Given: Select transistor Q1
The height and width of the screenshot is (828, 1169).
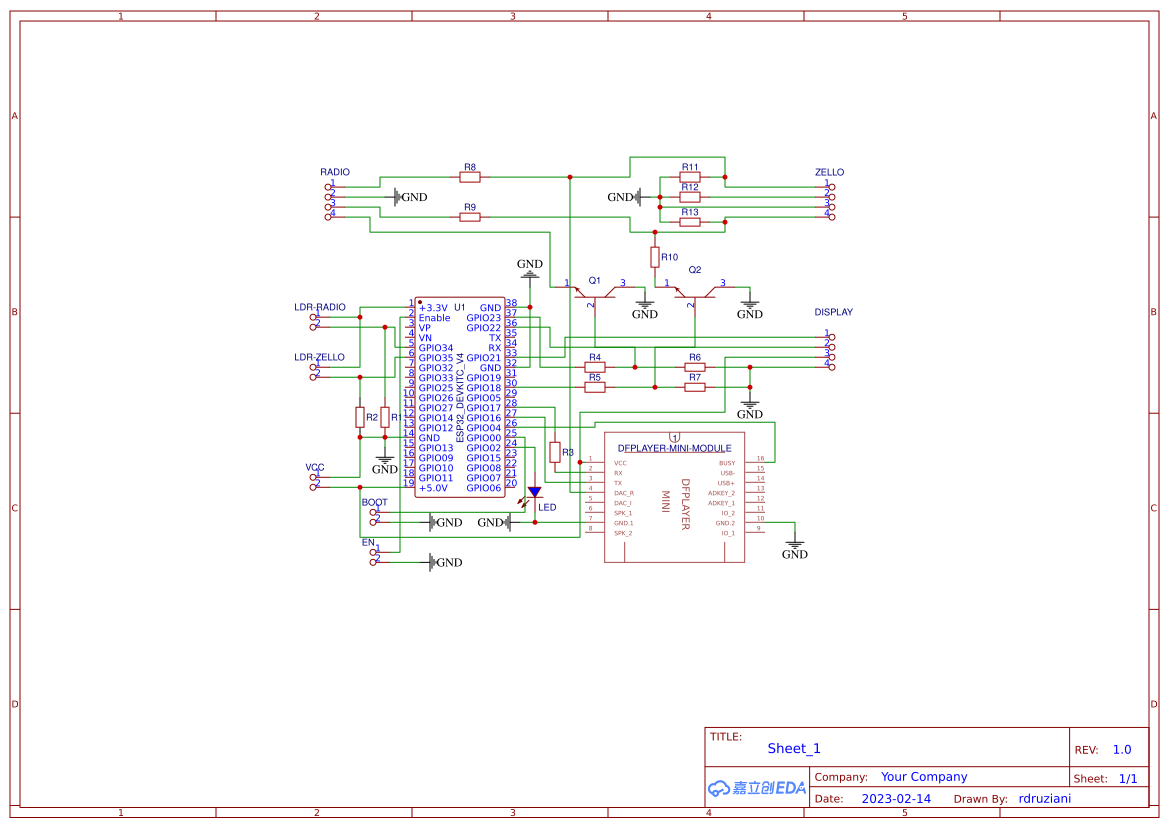Looking at the screenshot, I should click(x=597, y=295).
